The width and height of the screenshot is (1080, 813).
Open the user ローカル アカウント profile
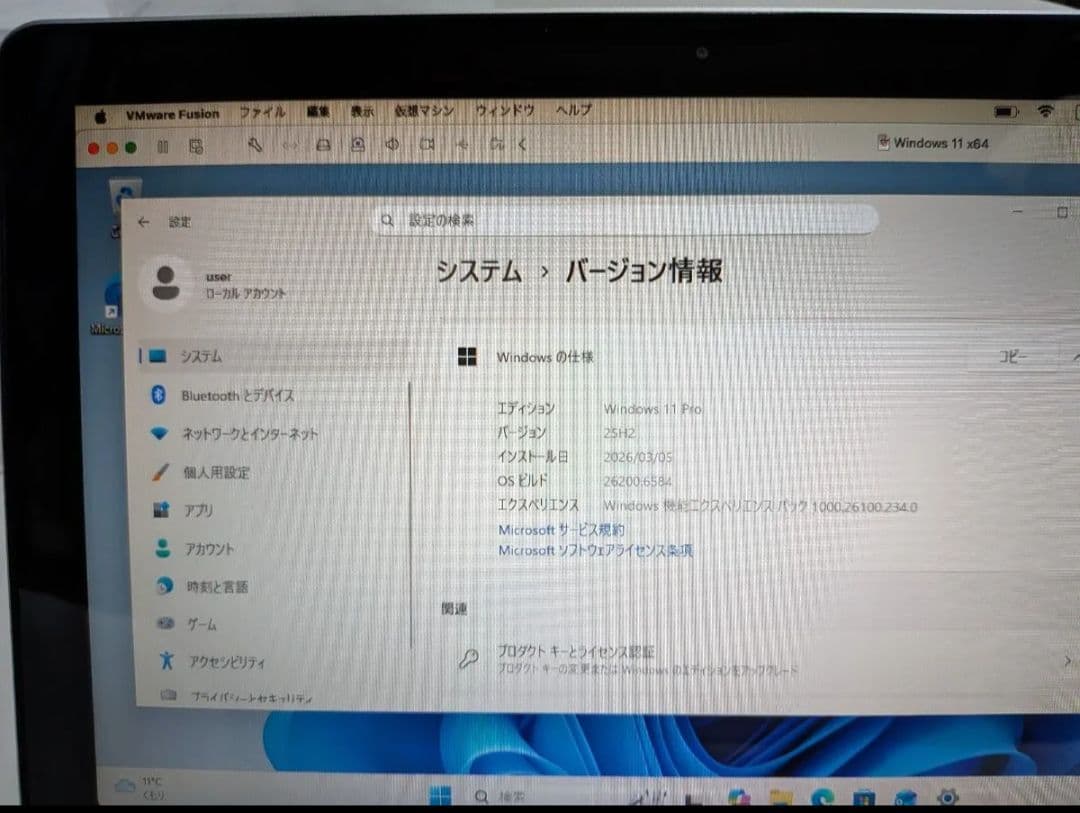tap(214, 284)
